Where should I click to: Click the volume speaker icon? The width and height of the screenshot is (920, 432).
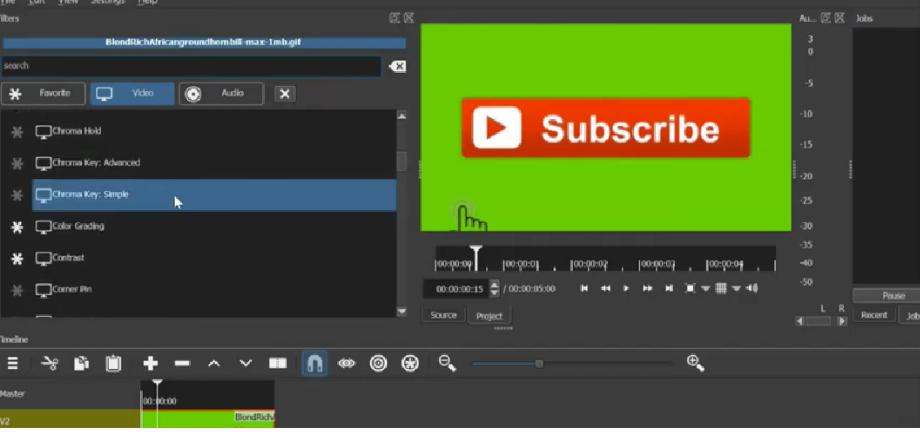click(752, 288)
